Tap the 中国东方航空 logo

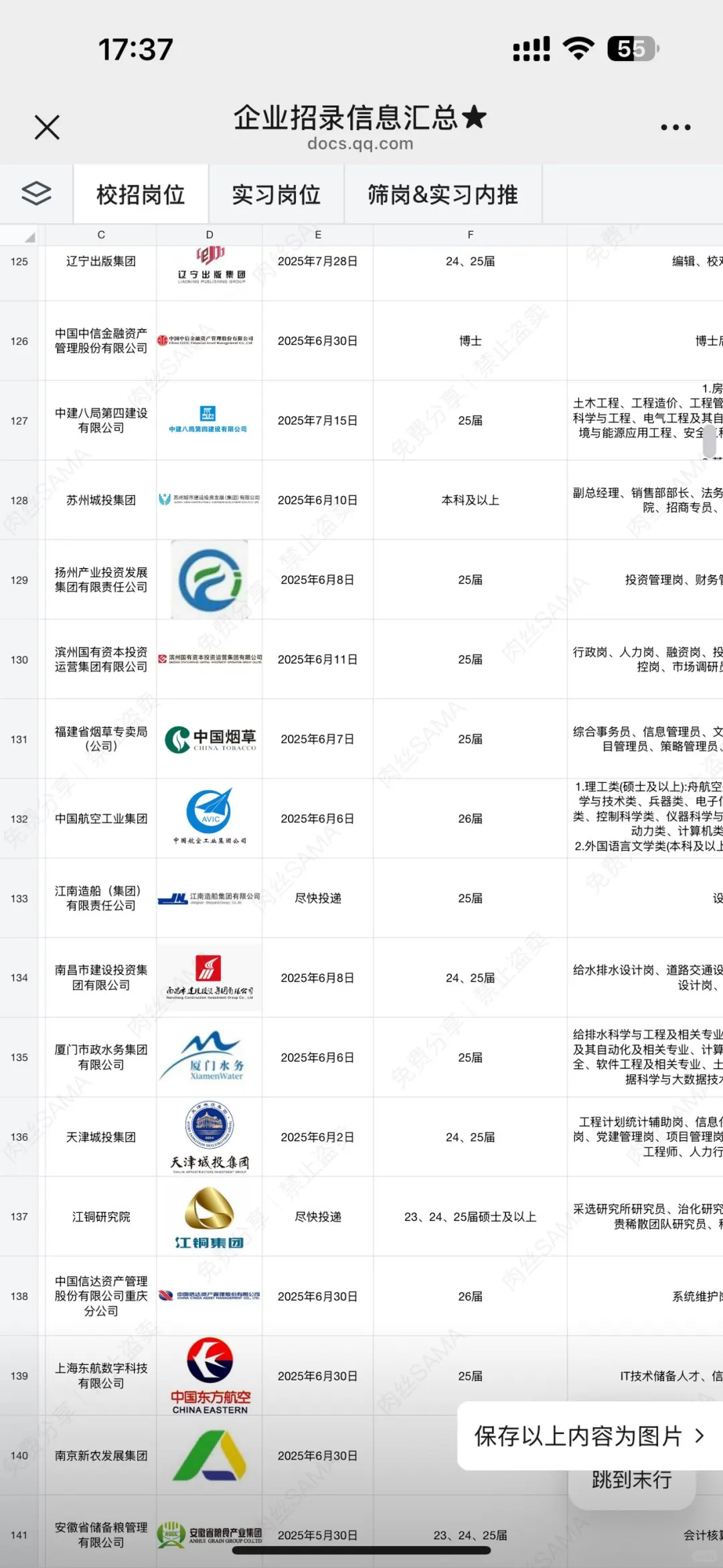pyautogui.click(x=210, y=1376)
